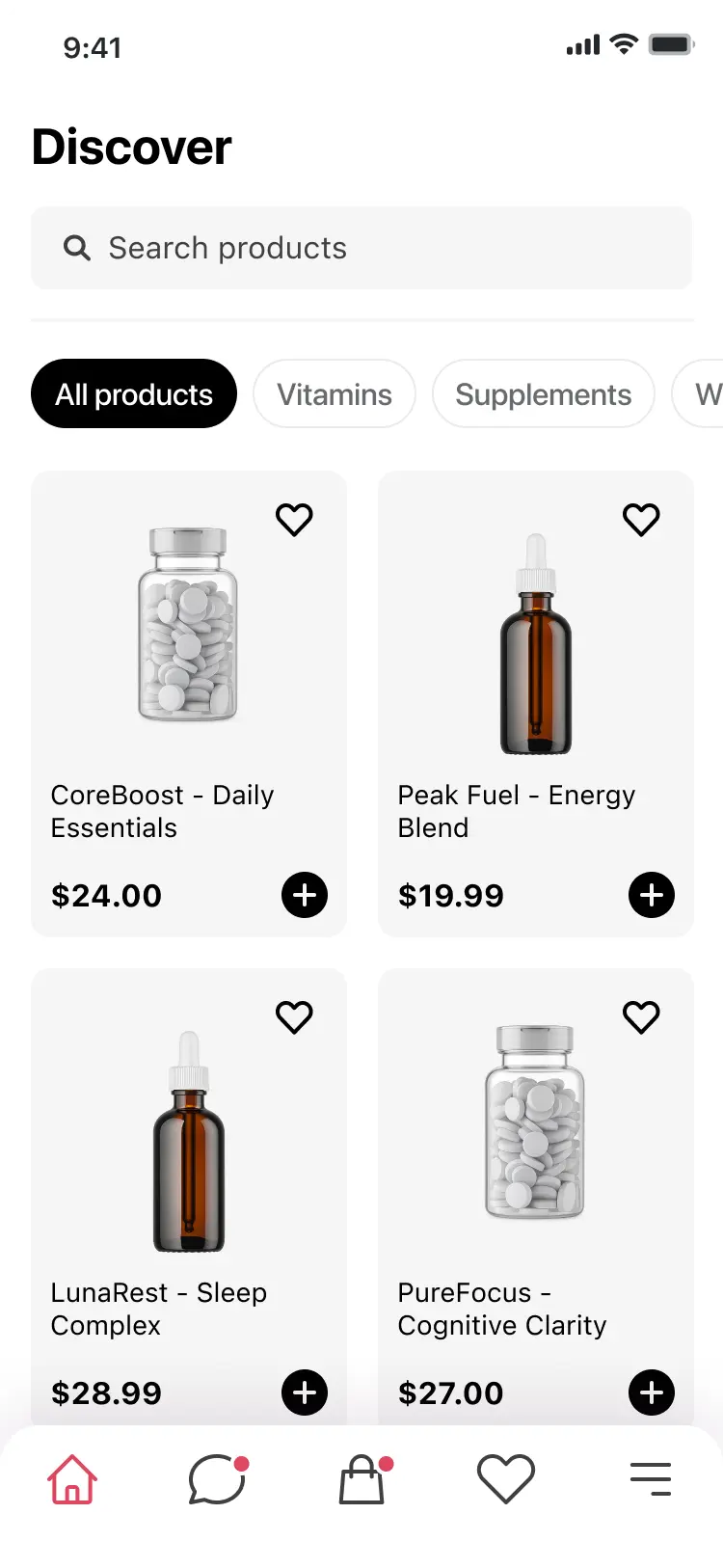The height and width of the screenshot is (1568, 723).
Task: Filter by Vitamins category
Action: point(335,393)
